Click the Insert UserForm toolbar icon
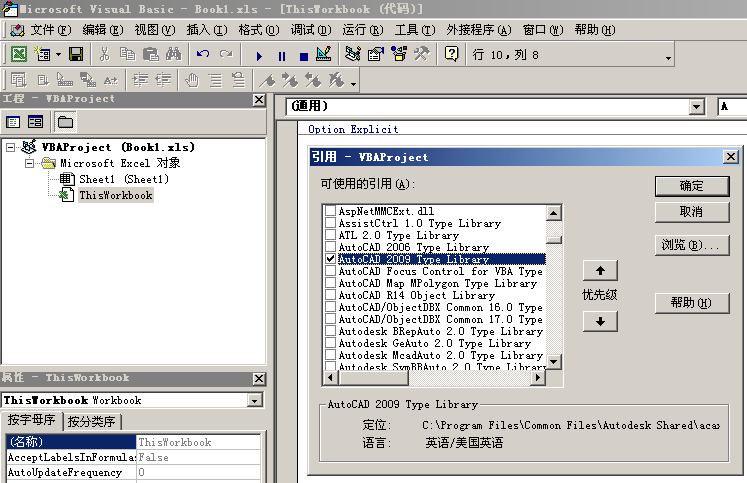747x483 pixels. [x=42, y=54]
